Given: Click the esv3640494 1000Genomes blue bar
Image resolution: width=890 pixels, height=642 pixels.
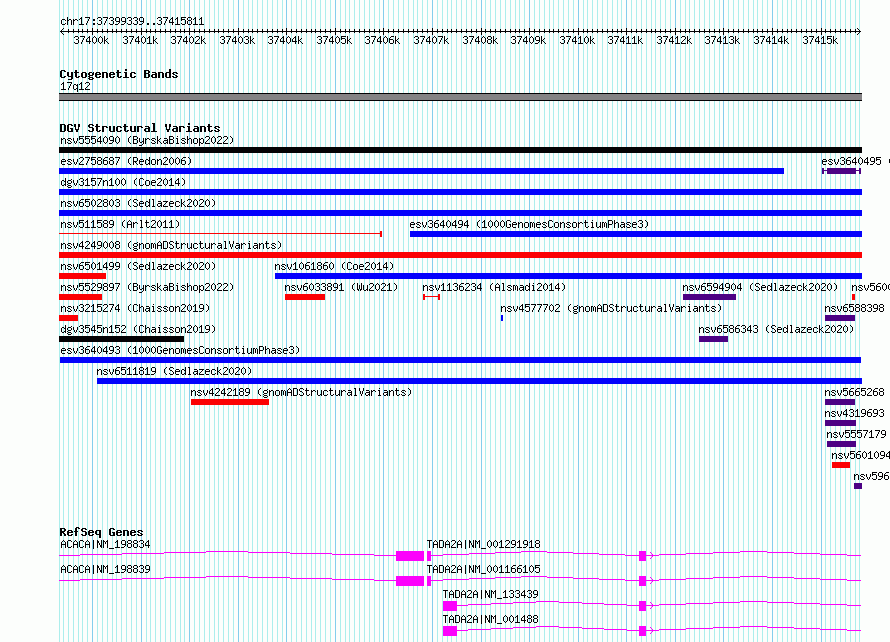Looking at the screenshot, I should pos(635,234).
